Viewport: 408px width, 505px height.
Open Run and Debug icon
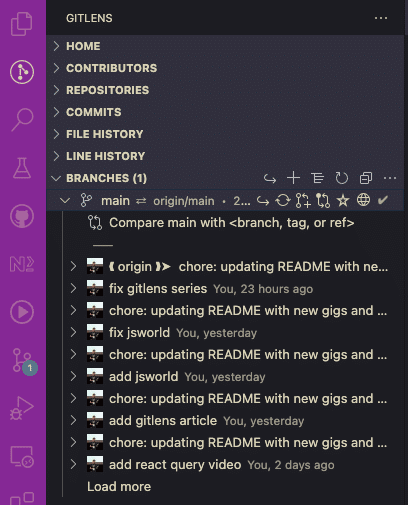[22, 408]
